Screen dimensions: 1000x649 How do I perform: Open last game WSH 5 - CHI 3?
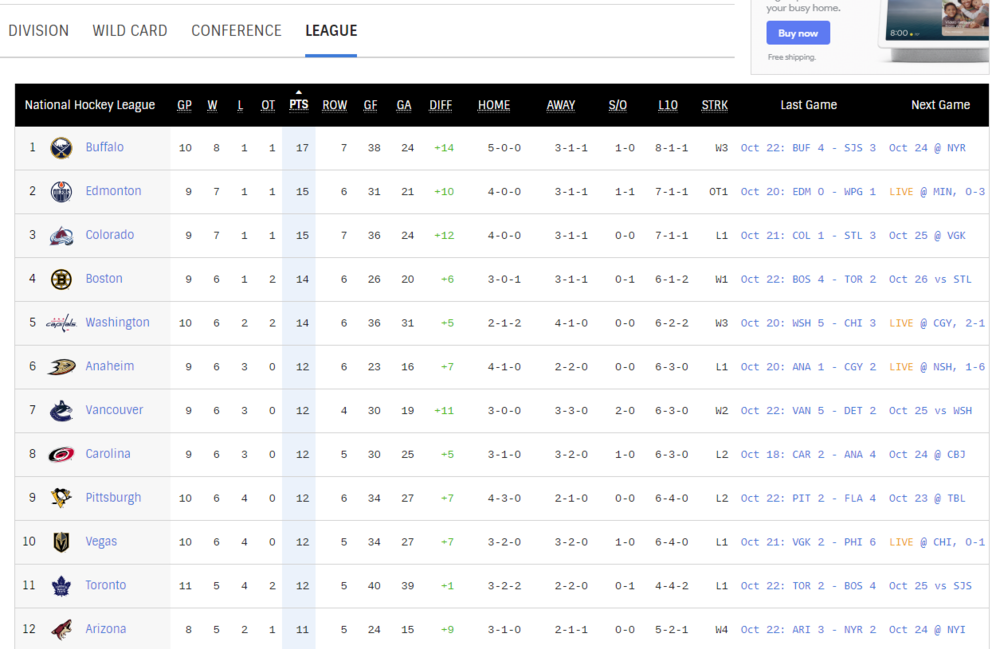(808, 323)
